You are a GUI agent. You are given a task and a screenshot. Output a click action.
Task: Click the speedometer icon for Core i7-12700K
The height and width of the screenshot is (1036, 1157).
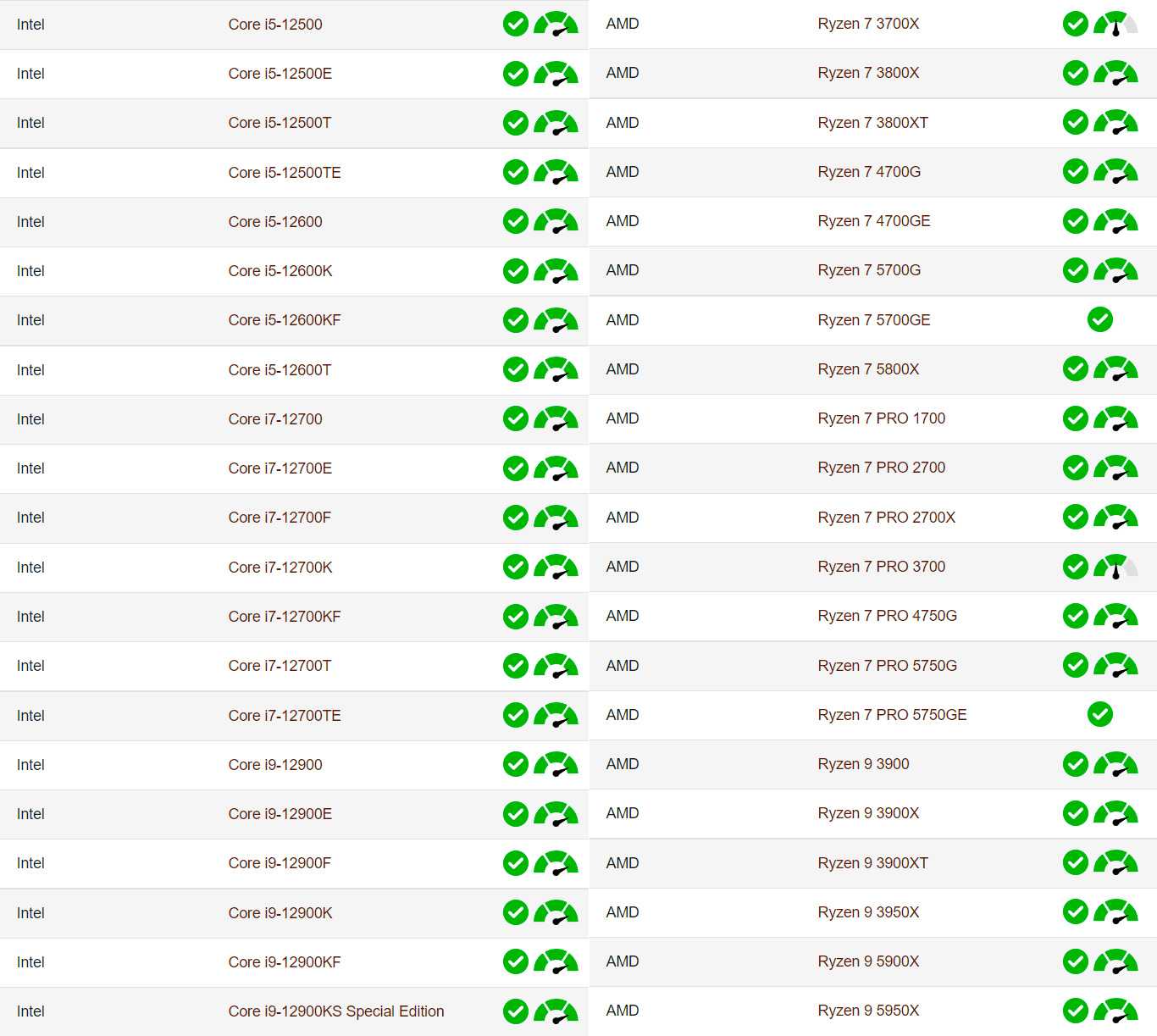(x=556, y=568)
